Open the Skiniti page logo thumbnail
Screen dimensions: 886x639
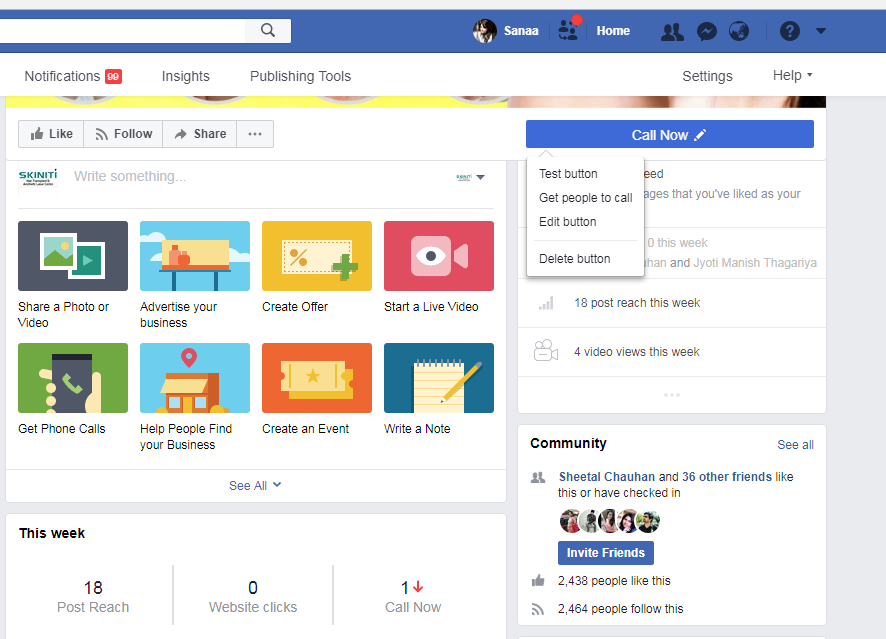point(38,177)
